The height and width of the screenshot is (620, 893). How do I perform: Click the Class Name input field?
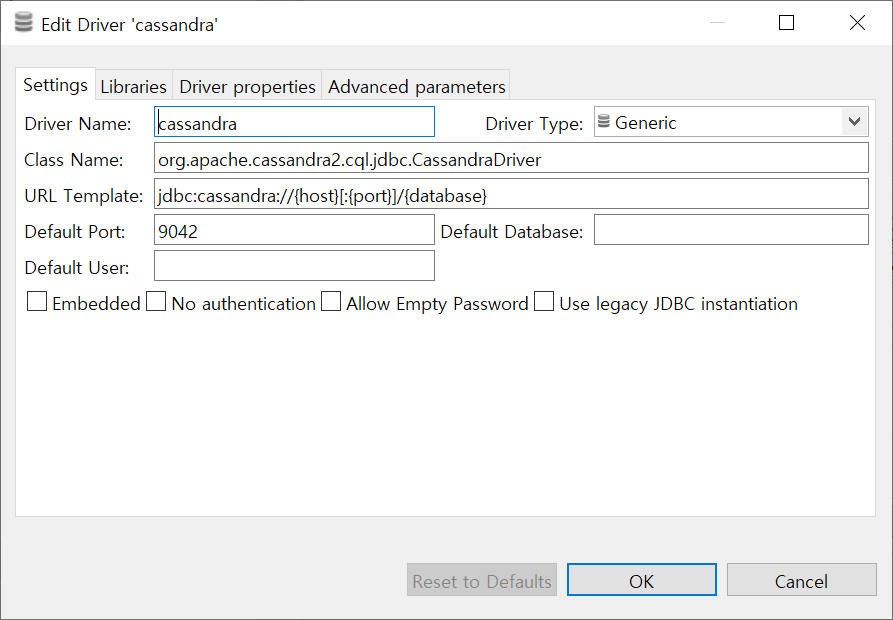[x=511, y=158]
